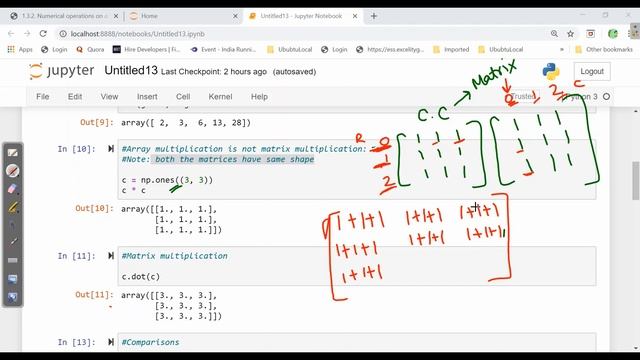The width and height of the screenshot is (640, 360).
Task: Reload the page with the refresh icon
Action: [43, 34]
